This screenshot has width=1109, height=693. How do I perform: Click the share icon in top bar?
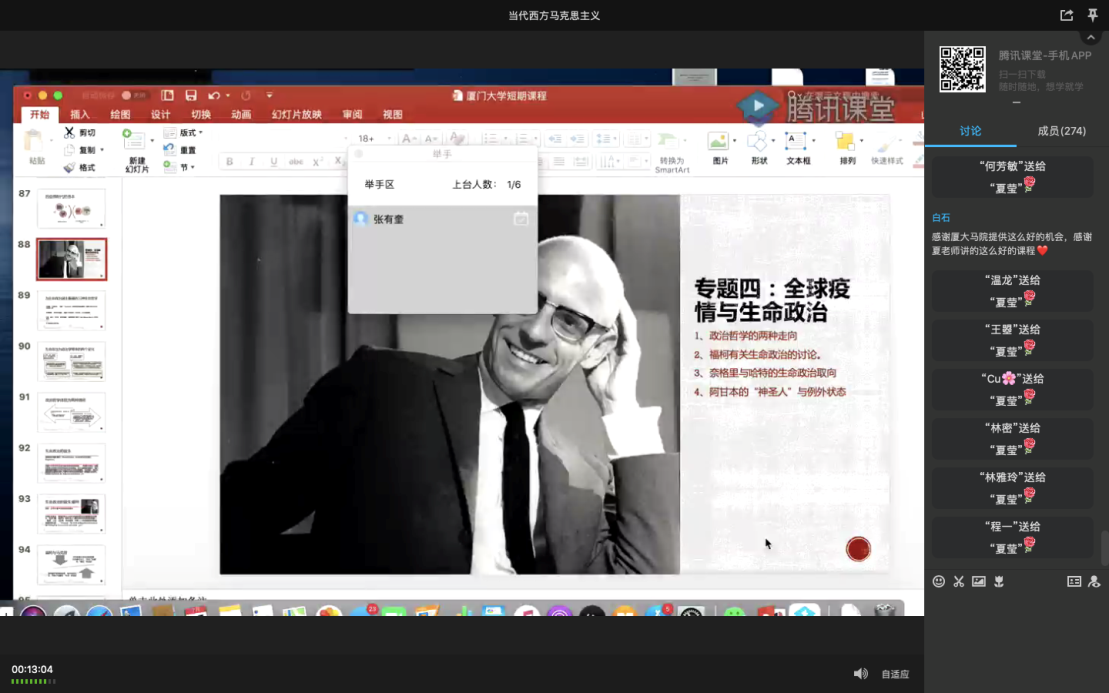click(1066, 15)
